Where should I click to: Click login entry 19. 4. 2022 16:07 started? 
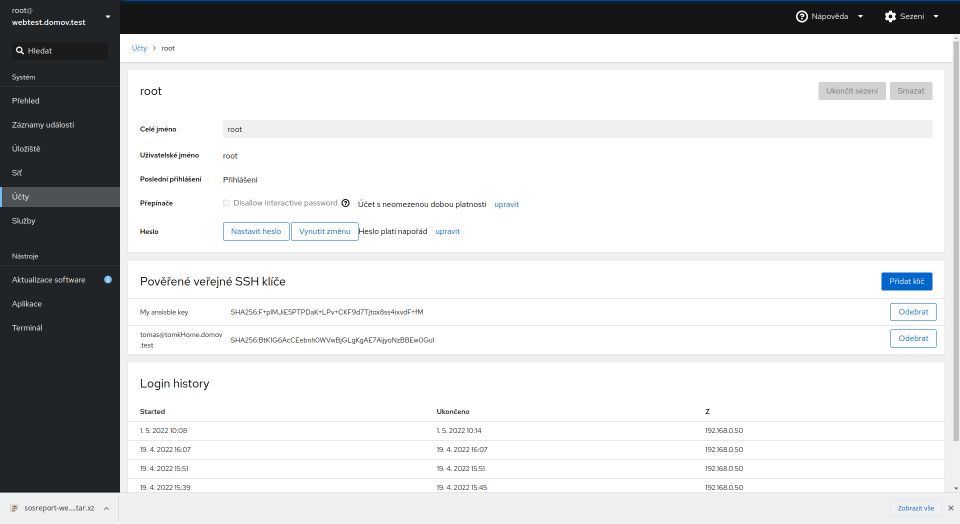point(165,450)
